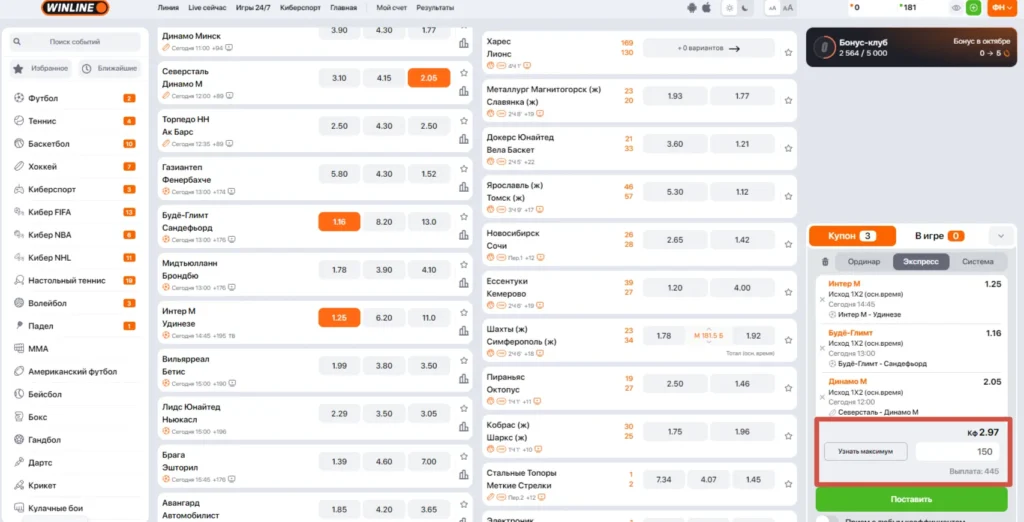This screenshot has width=1024, height=522.
Task: Click the Android app download icon
Action: point(692,8)
